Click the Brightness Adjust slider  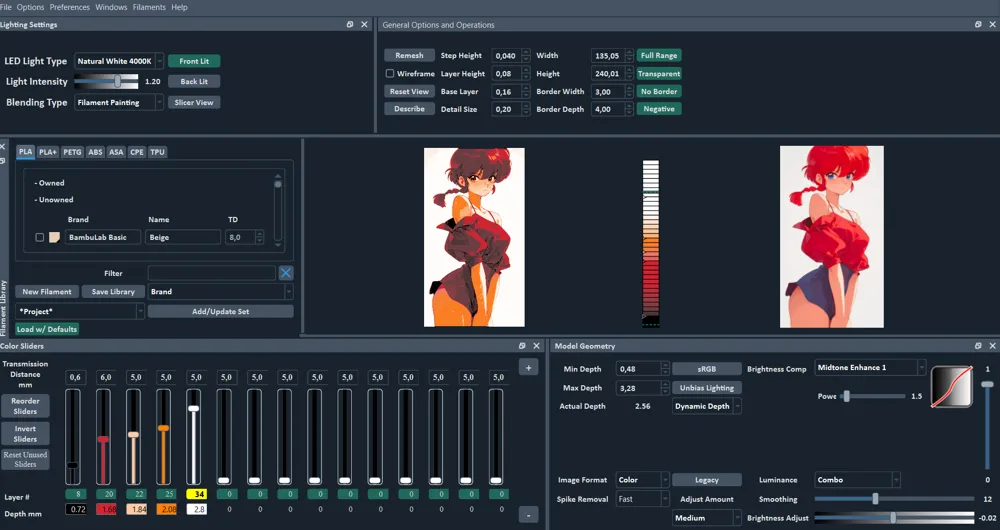click(x=894, y=518)
